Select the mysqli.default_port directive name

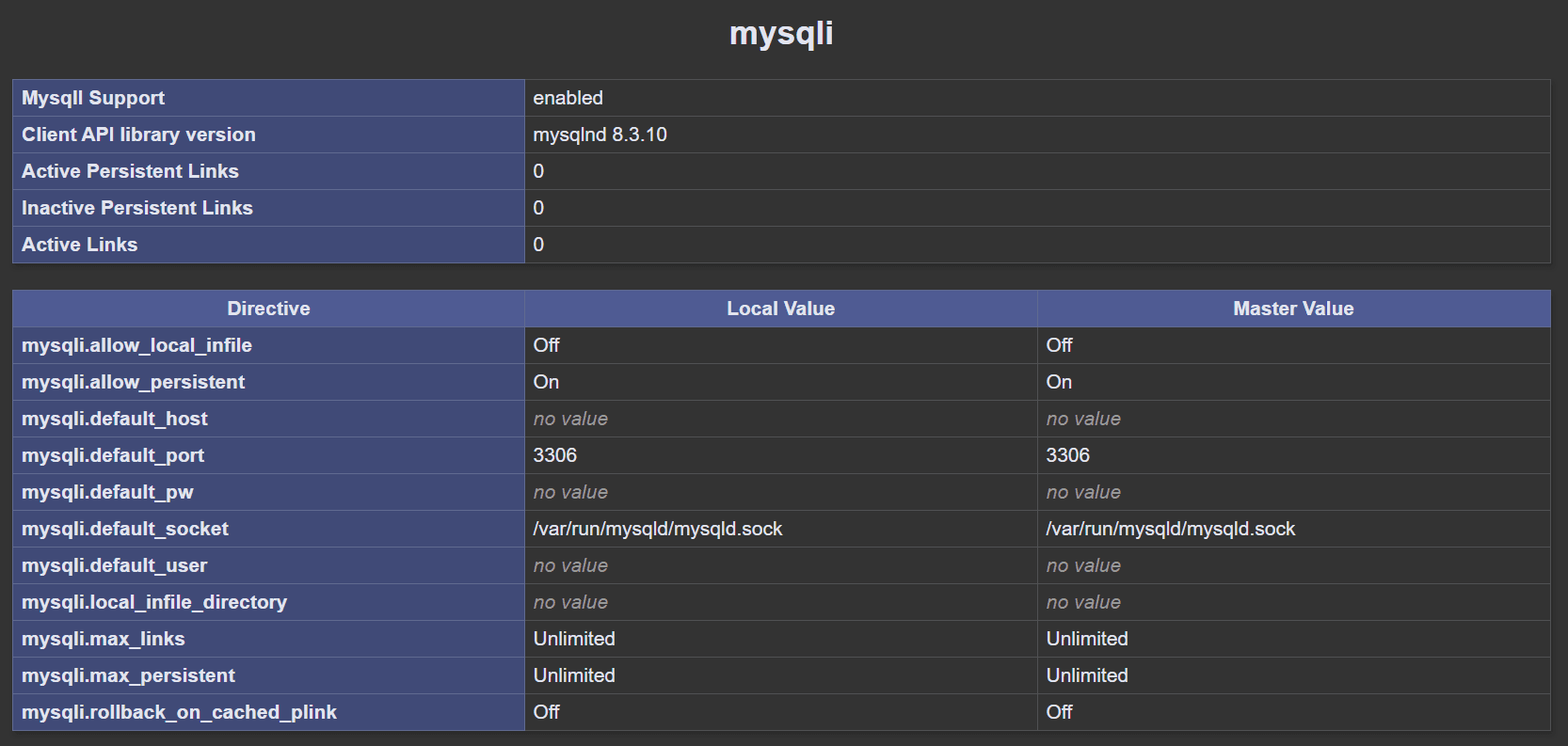(x=113, y=455)
